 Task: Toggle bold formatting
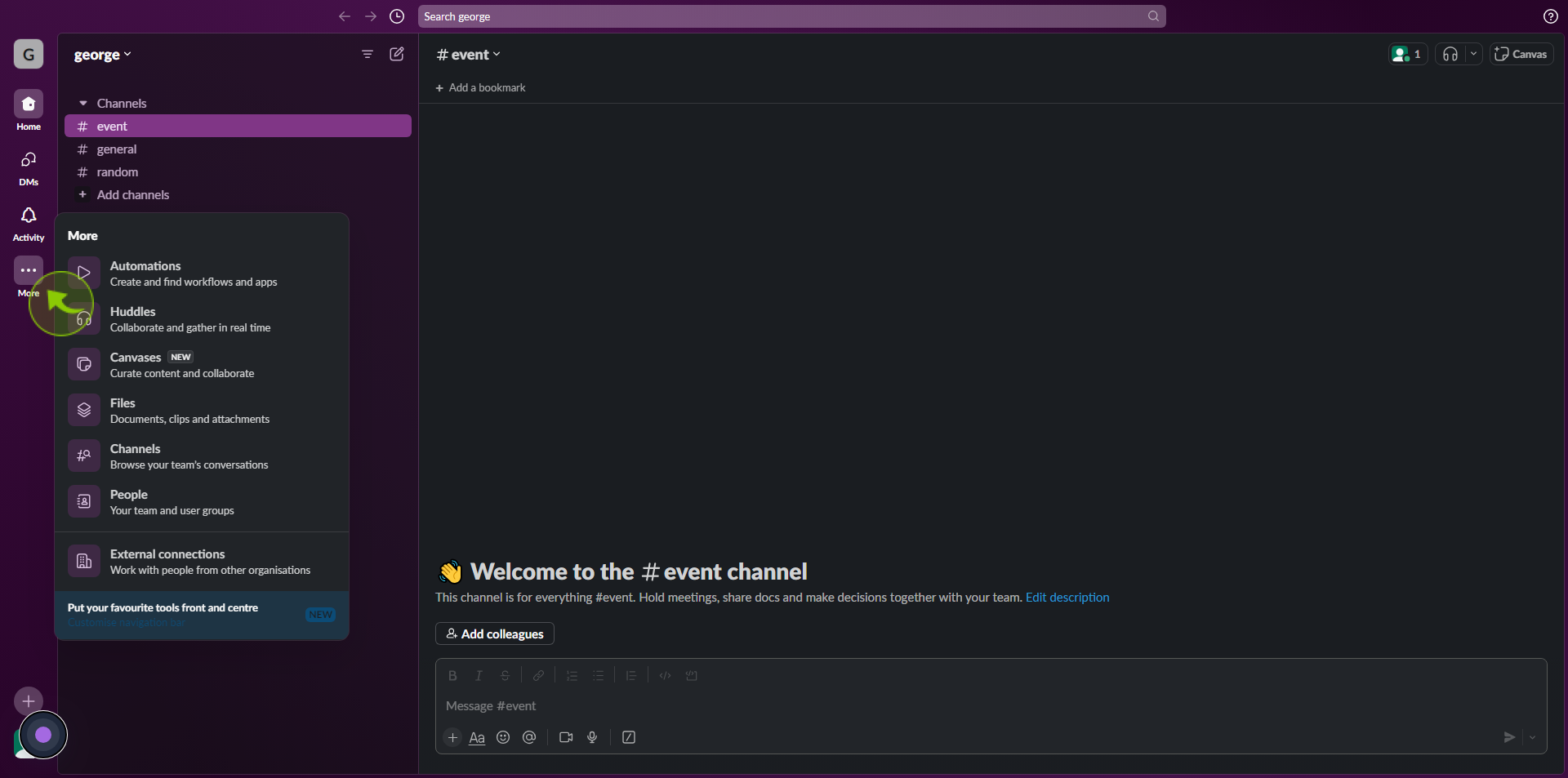pos(452,675)
